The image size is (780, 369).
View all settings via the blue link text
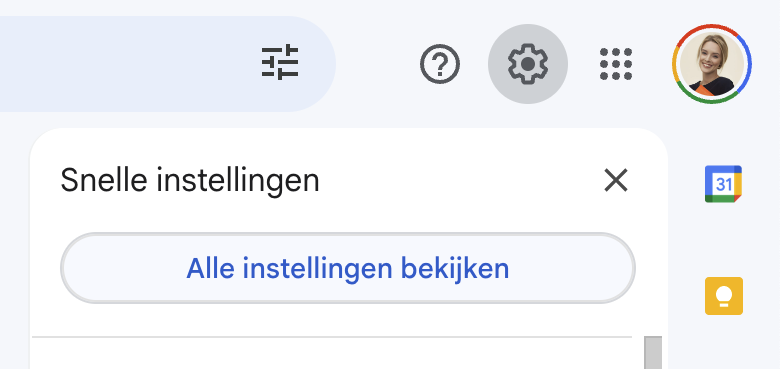[348, 269]
